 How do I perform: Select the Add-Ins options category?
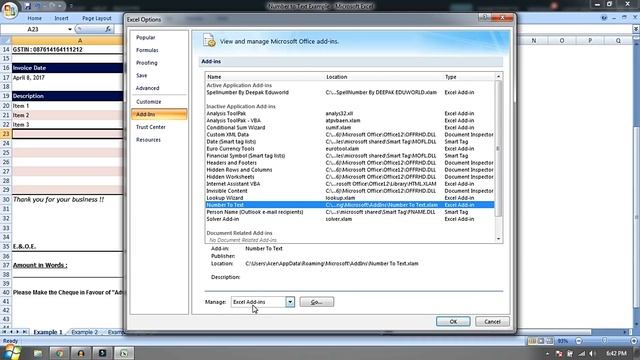[159, 114]
